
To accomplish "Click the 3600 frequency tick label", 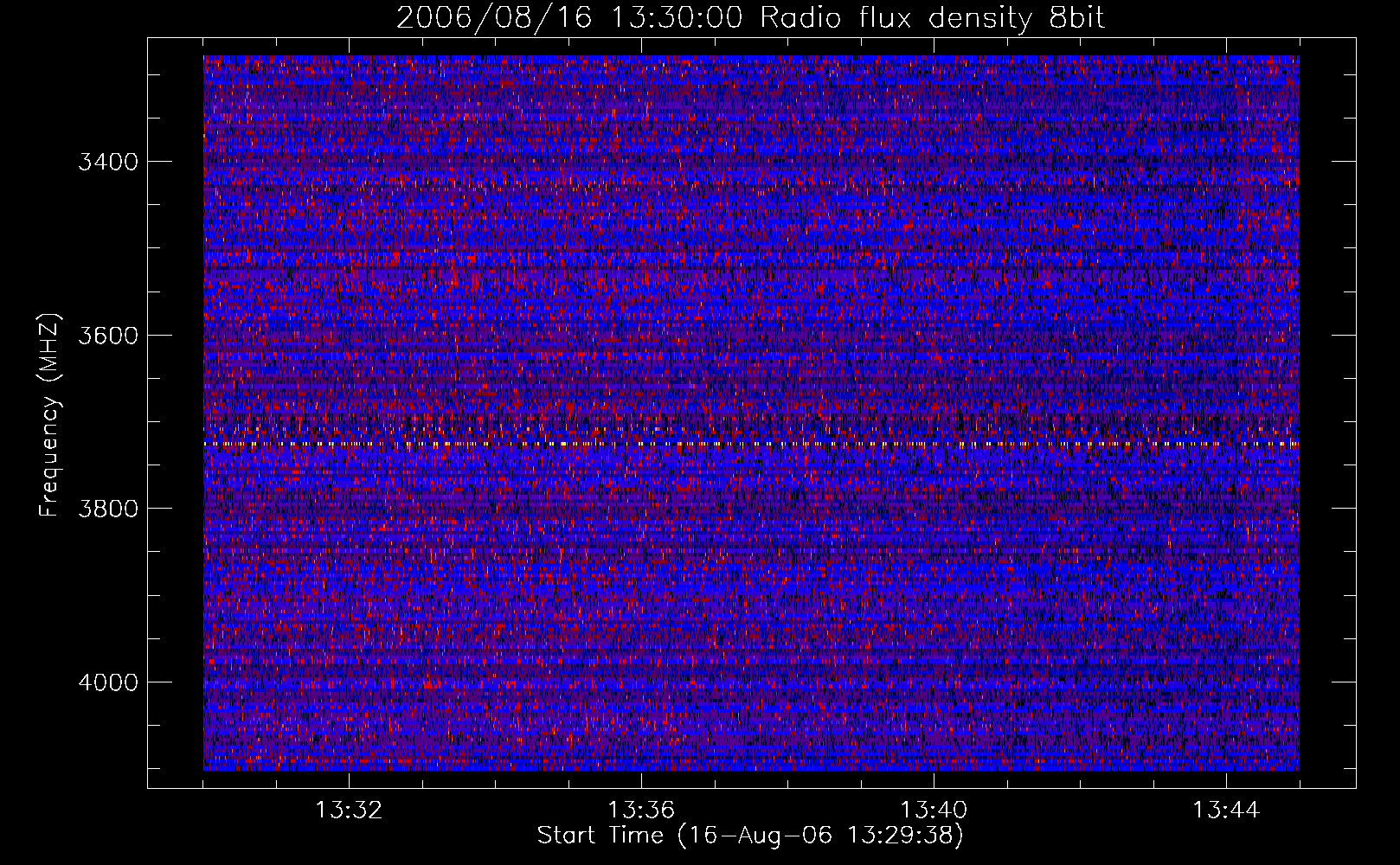I will tap(108, 336).
